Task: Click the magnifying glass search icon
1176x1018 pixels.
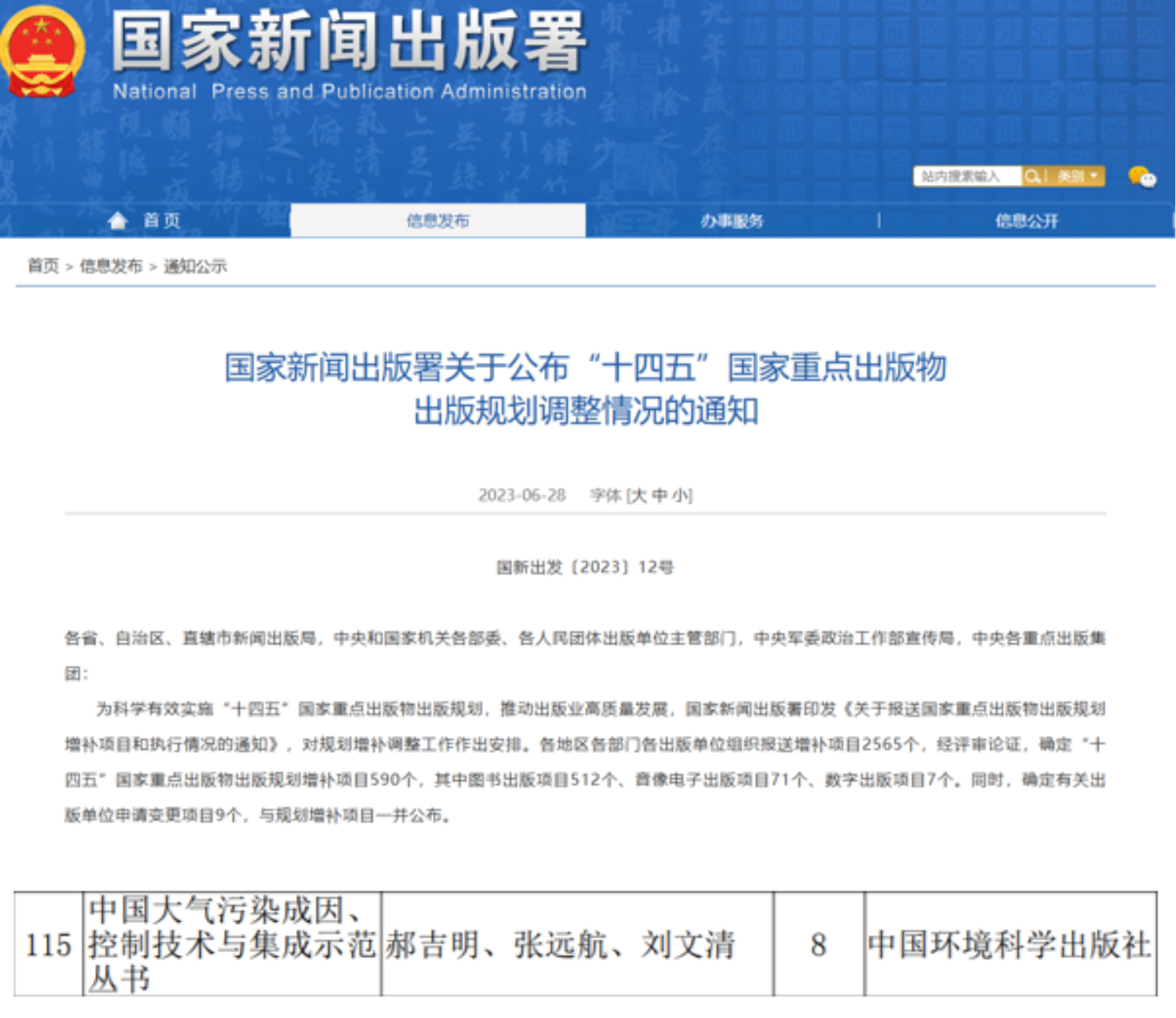Action: click(x=1031, y=177)
